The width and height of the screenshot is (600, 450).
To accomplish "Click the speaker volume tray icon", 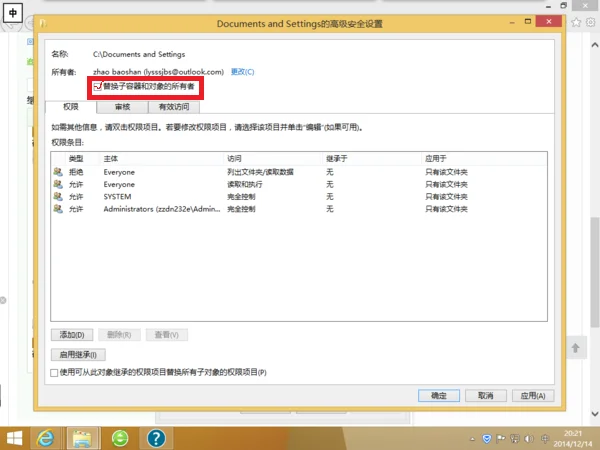I will [529, 439].
